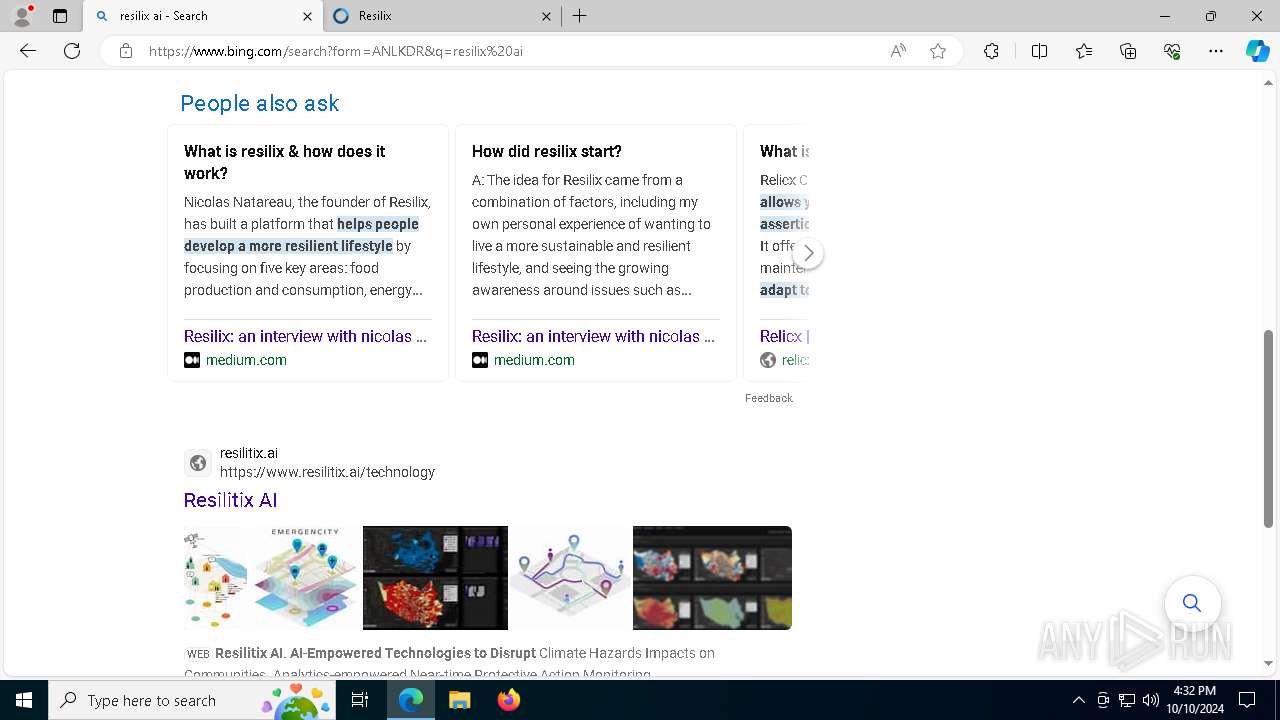Open the route map pins thumbnail

click(570, 578)
